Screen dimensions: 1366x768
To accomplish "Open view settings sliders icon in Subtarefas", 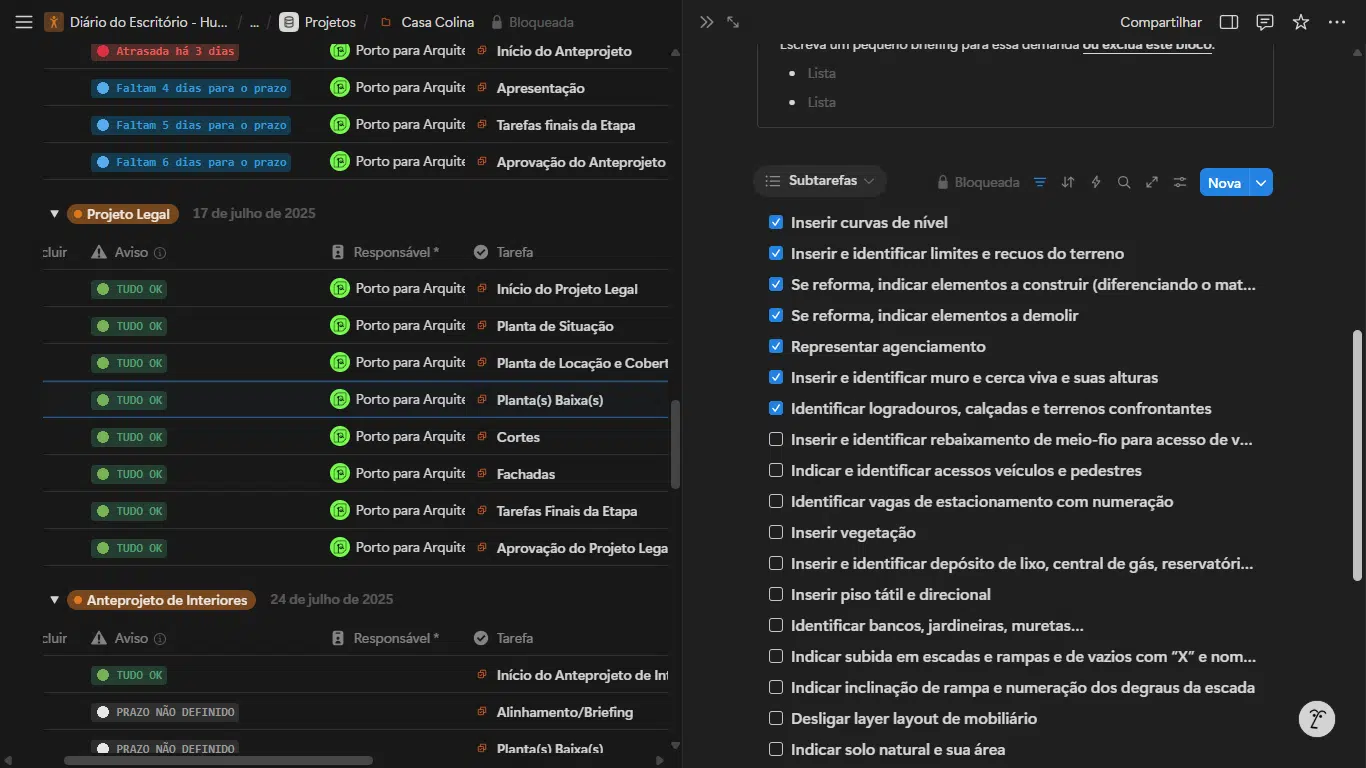I will (1180, 182).
